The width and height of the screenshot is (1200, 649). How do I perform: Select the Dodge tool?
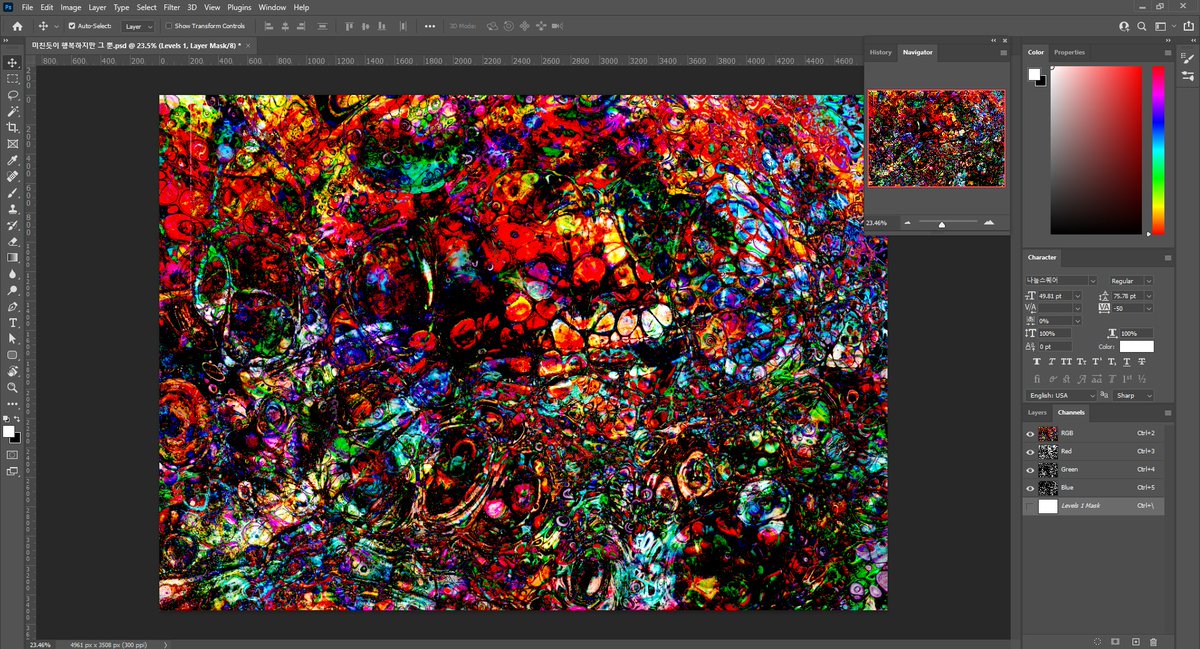pos(13,290)
